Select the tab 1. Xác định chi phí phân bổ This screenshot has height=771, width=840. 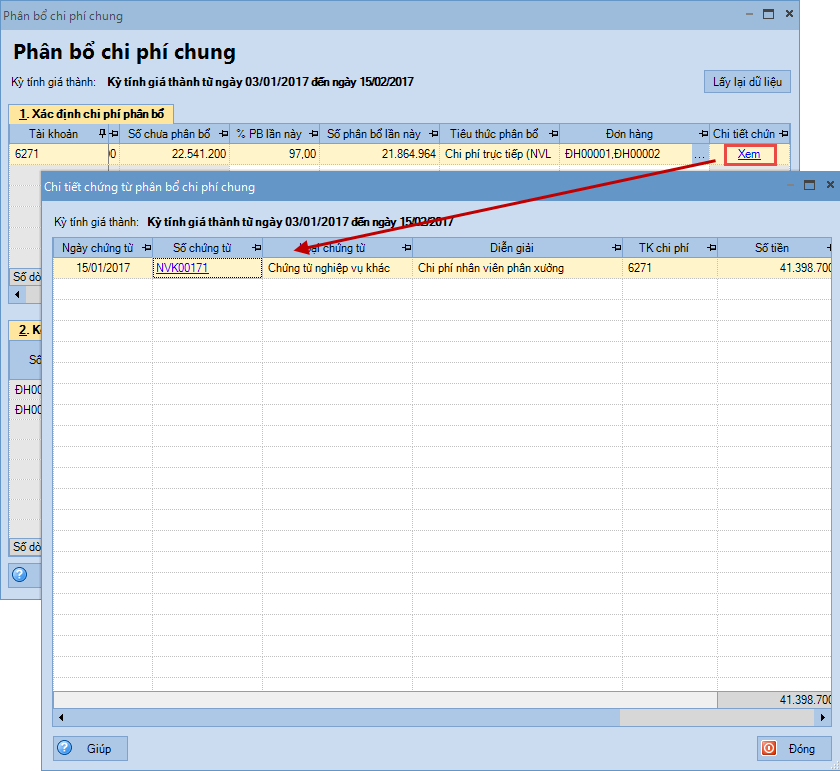point(90,113)
